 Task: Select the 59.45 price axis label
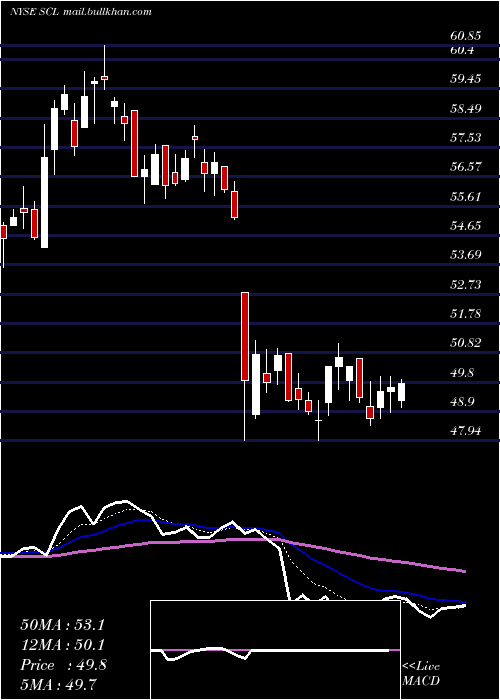(466, 79)
